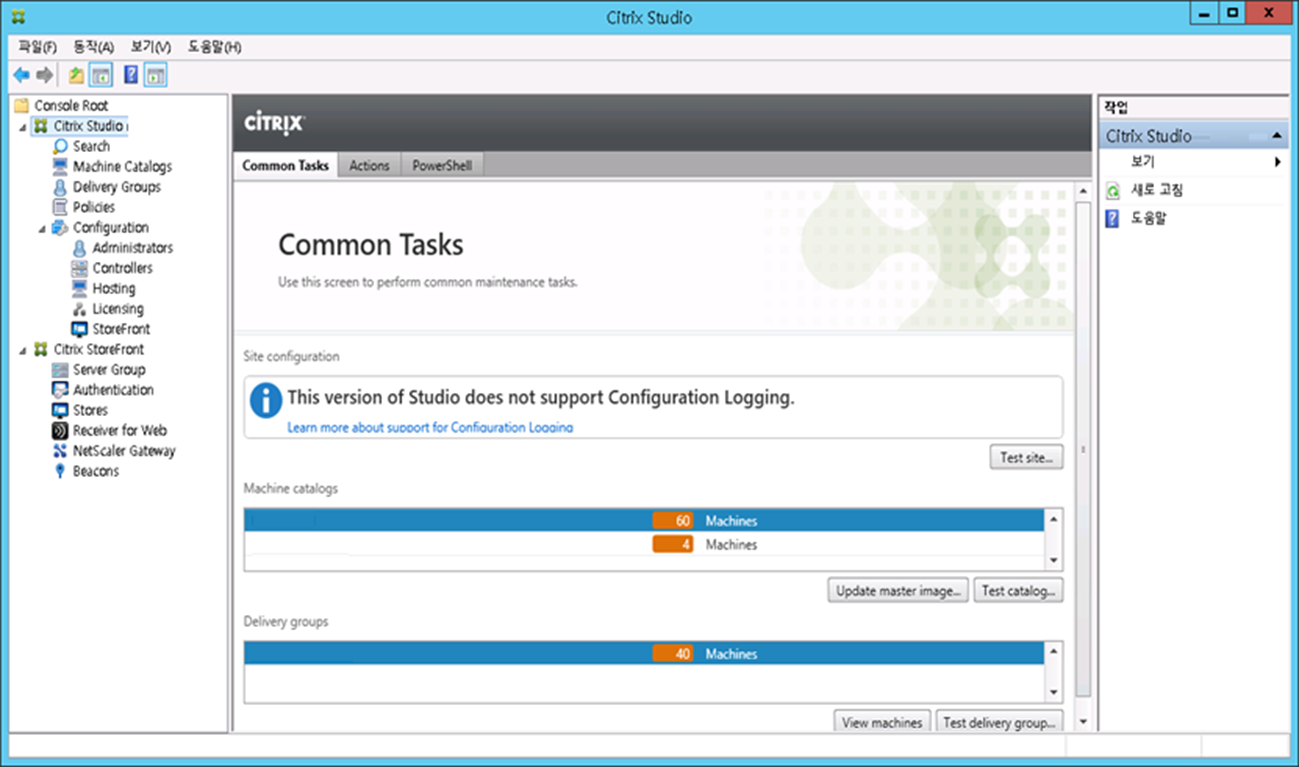The image size is (1299, 767).
Task: Open the 보기(V) menu
Action: click(x=151, y=47)
